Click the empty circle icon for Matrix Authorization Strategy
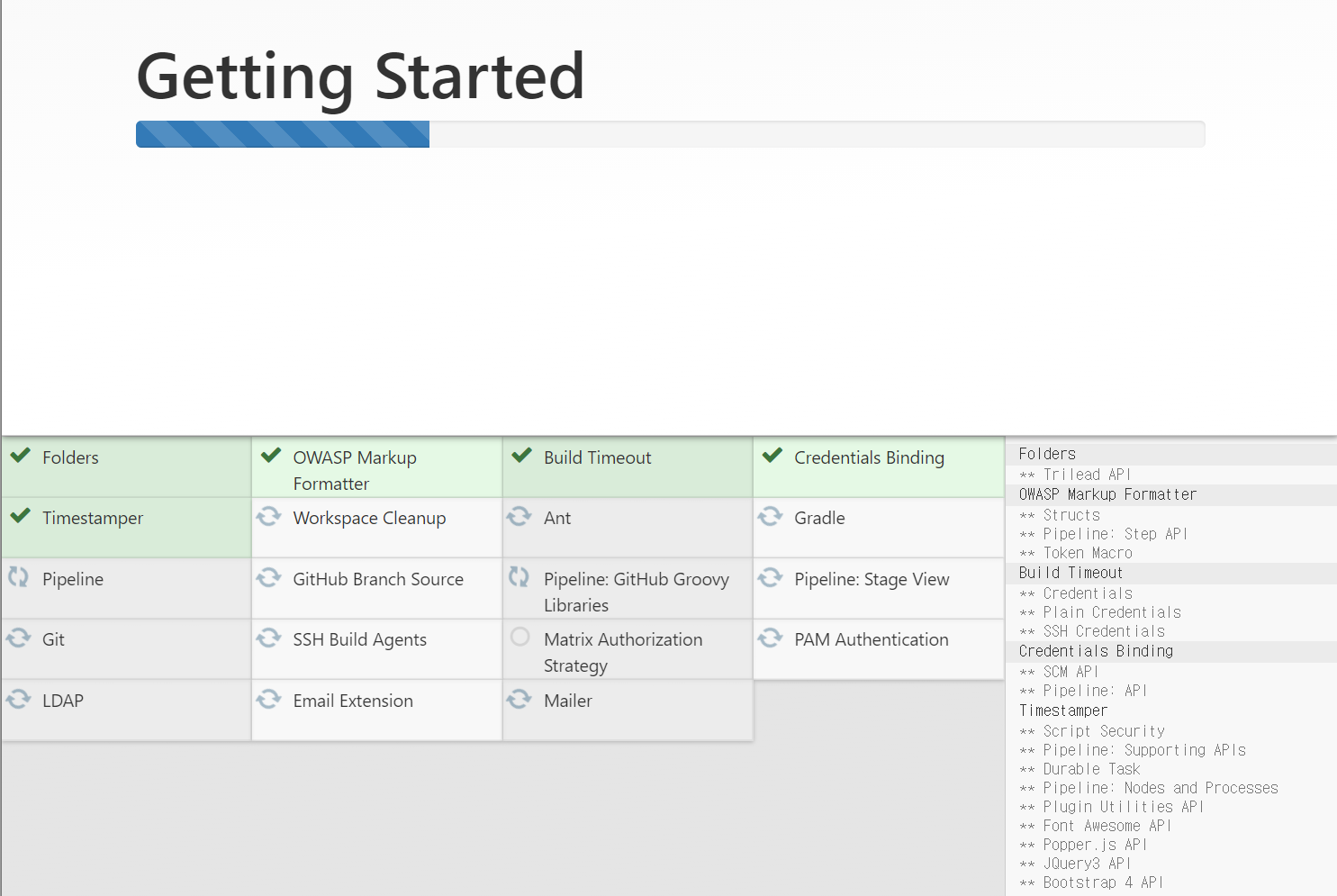Viewport: 1337px width, 896px height. [519, 637]
